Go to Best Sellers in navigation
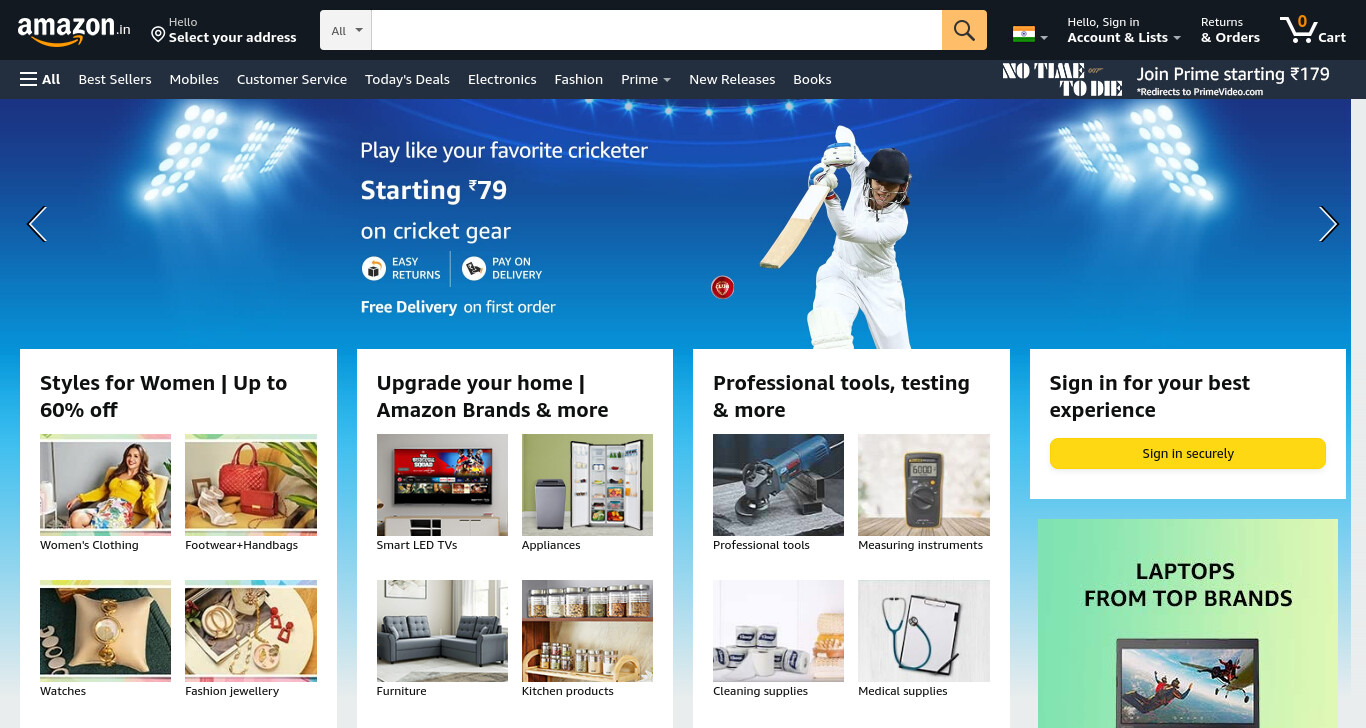Image resolution: width=1366 pixels, height=728 pixels. tap(115, 79)
